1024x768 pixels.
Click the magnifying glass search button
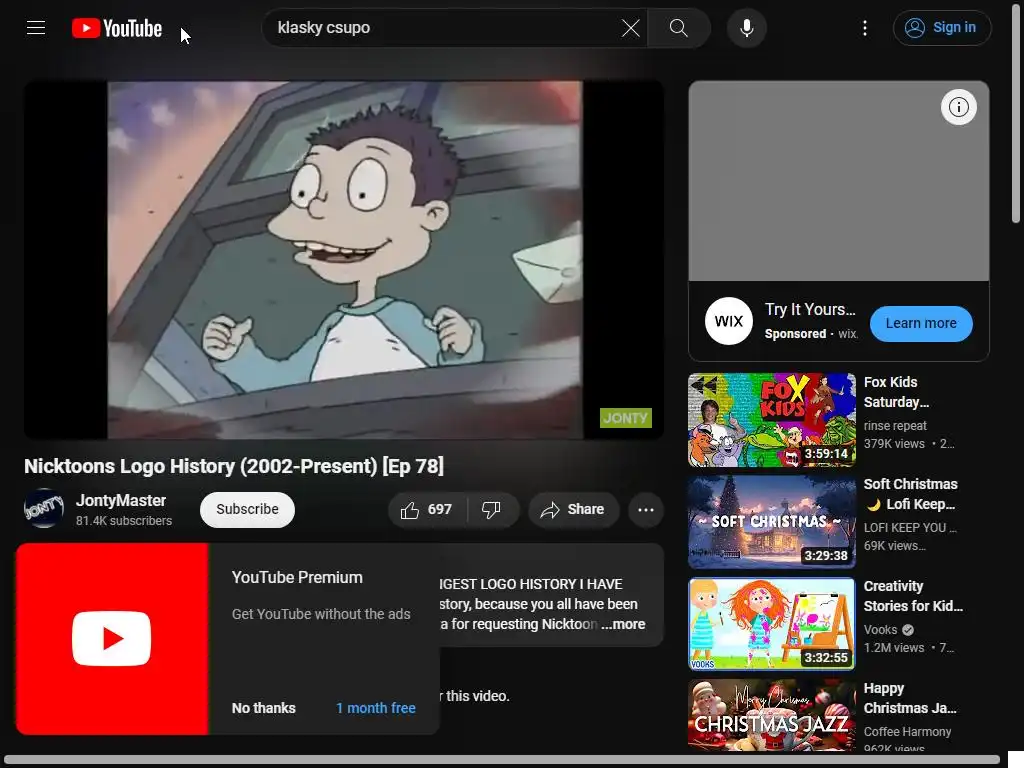click(679, 28)
